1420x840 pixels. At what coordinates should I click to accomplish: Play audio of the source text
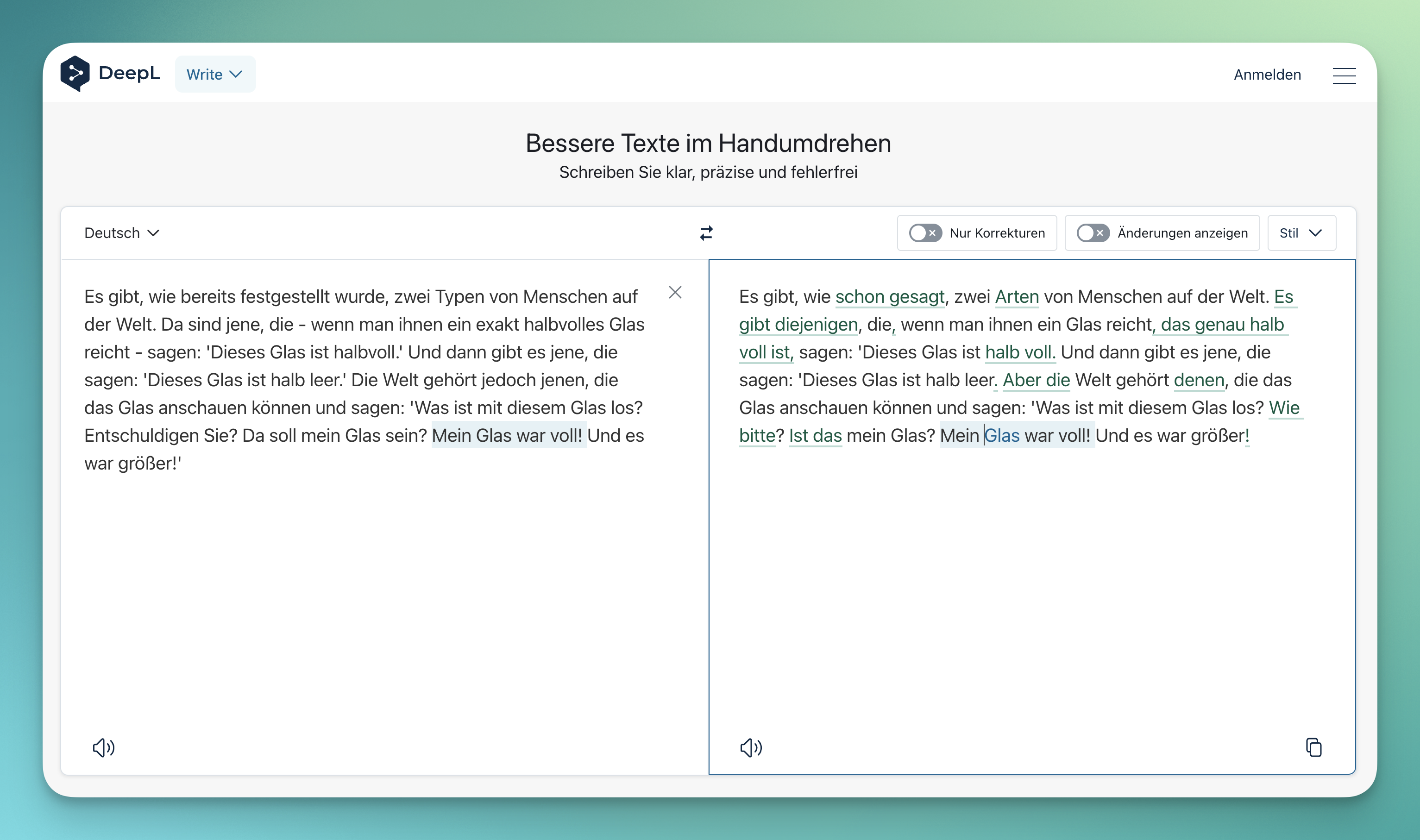pos(104,748)
